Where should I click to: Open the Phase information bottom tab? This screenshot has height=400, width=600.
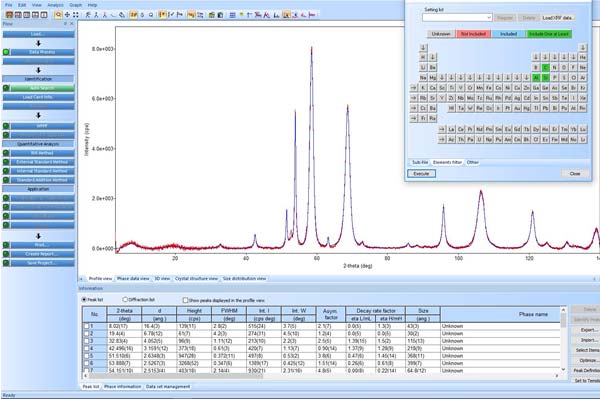coord(122,387)
